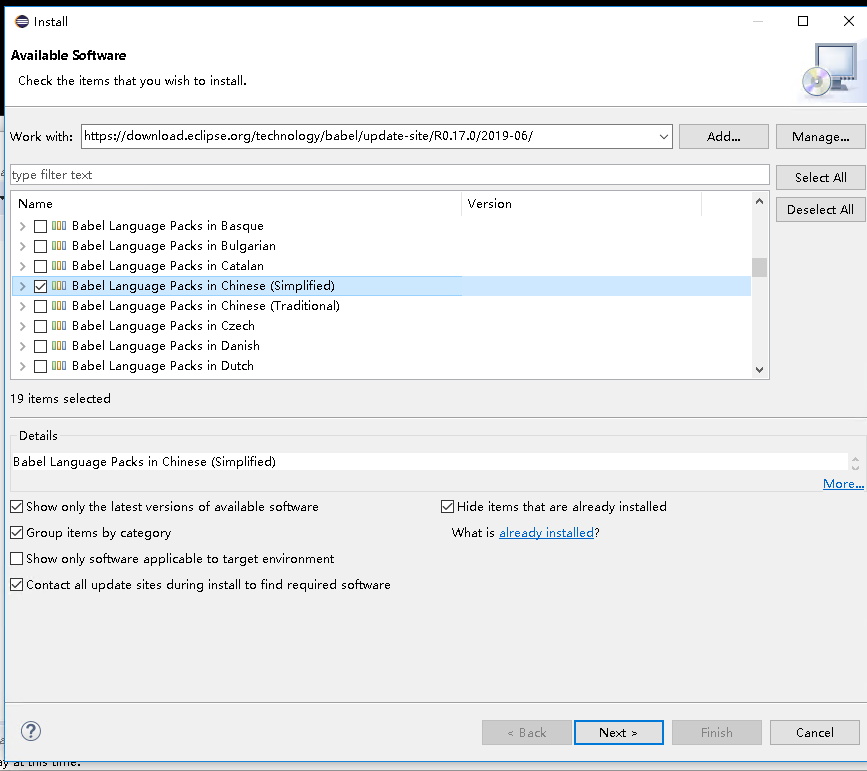Check the Bulgarian language pack checkbox
Viewport: 867px width, 771px height.
click(40, 246)
